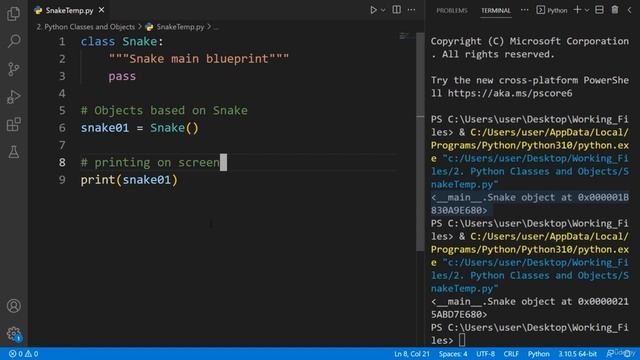Image resolution: width=640 pixels, height=360 pixels.
Task: Select the Python terminal profile label
Action: 552,10
